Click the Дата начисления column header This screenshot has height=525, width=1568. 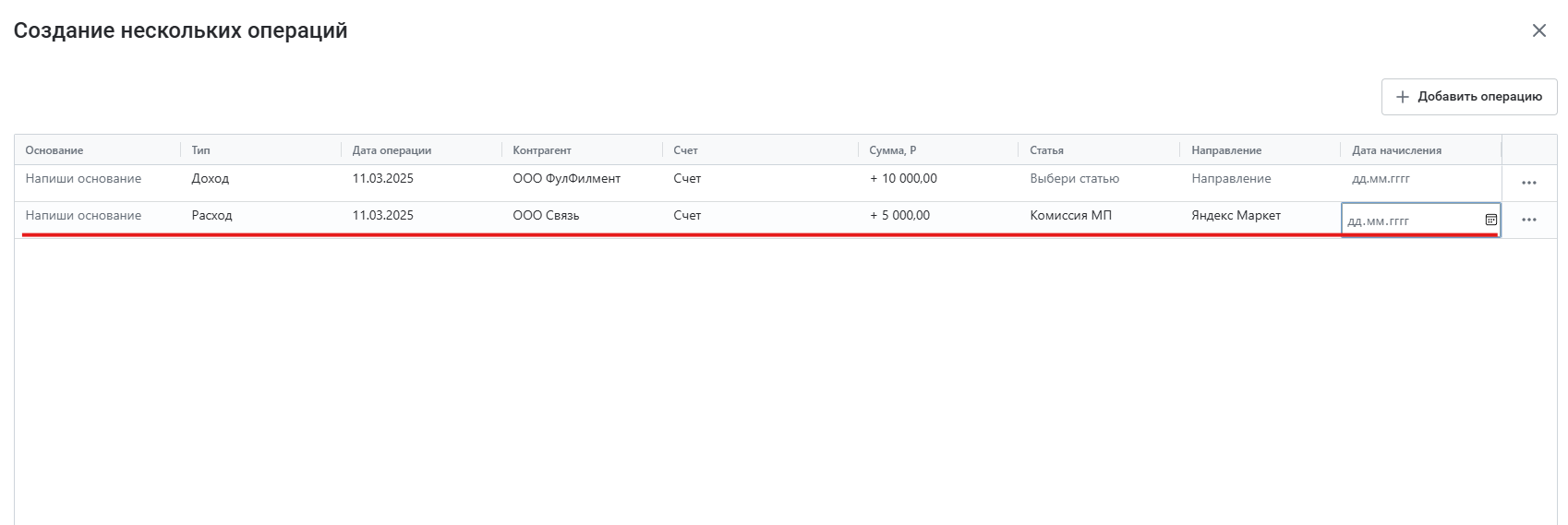pos(1420,150)
